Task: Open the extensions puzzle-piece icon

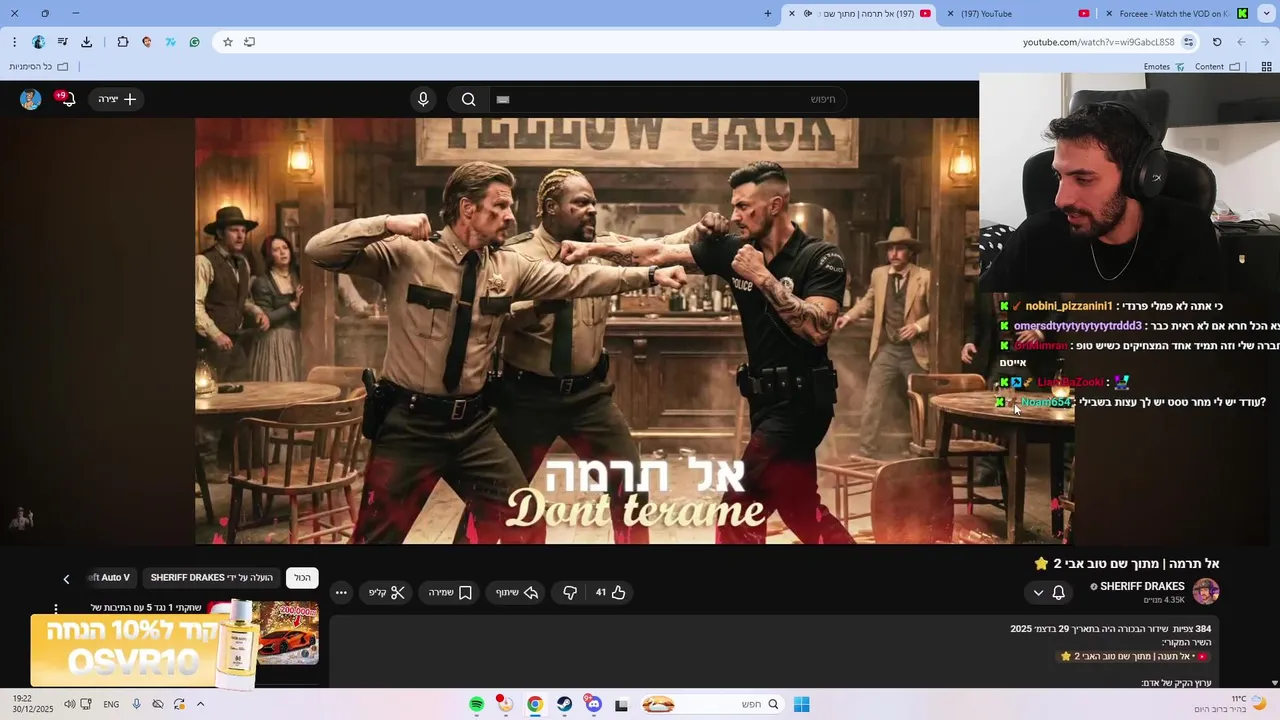Action: pos(123,42)
